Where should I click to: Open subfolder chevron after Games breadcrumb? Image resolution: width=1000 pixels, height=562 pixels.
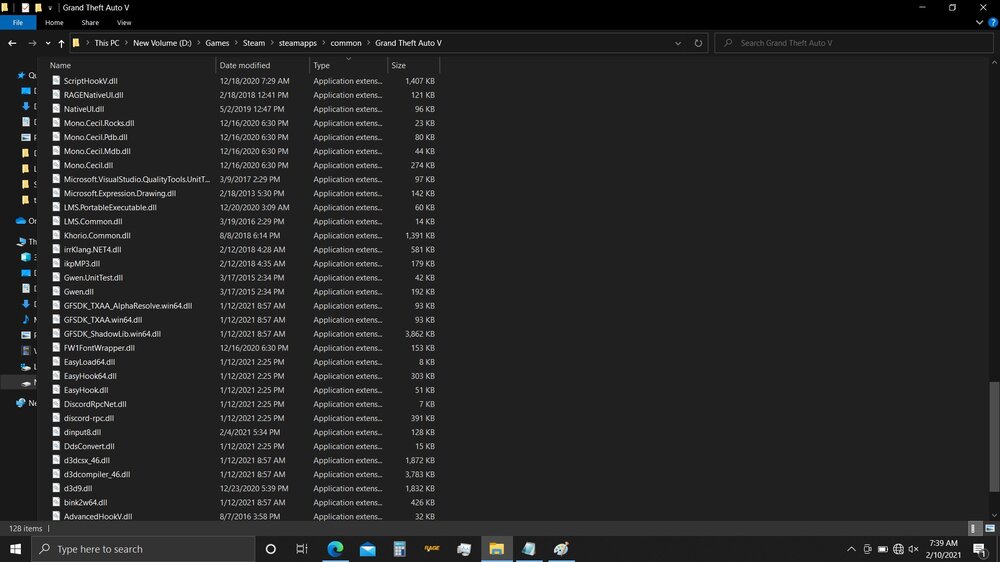click(x=236, y=43)
